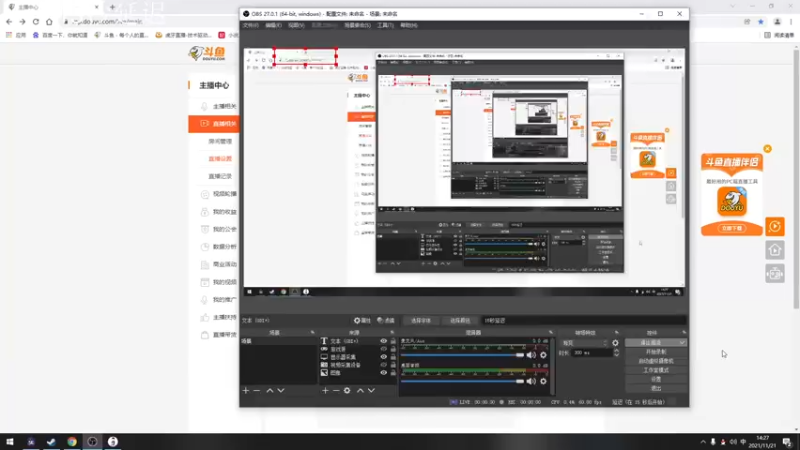Toggle visibility of display capture source
800x450 pixels.
coord(383,357)
